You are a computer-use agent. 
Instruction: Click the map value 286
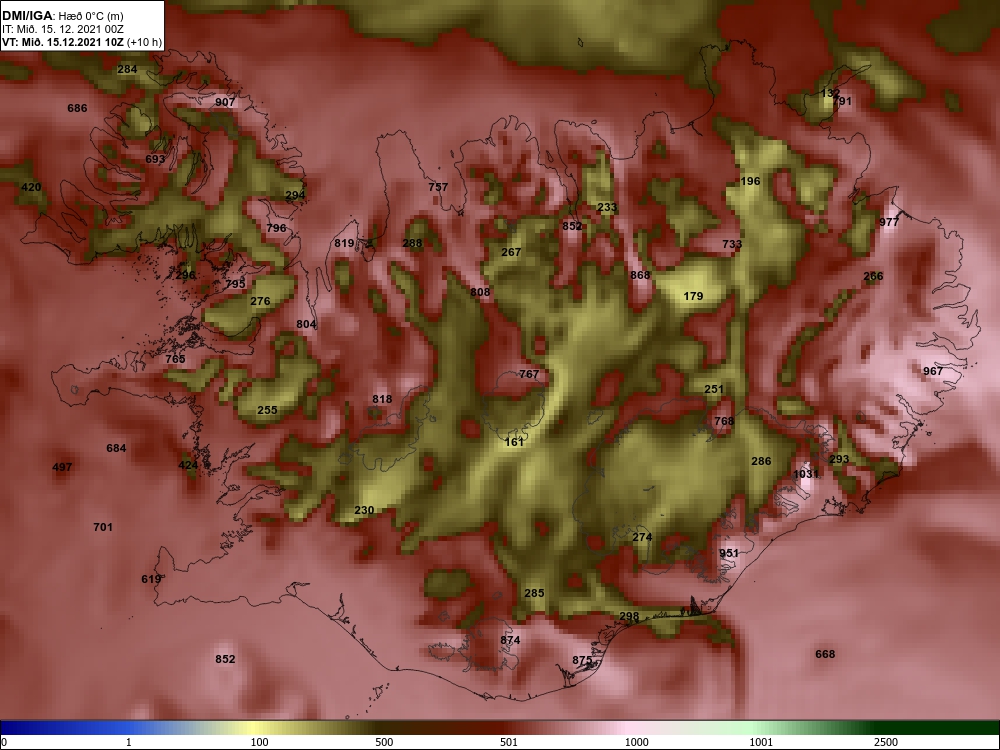click(761, 461)
